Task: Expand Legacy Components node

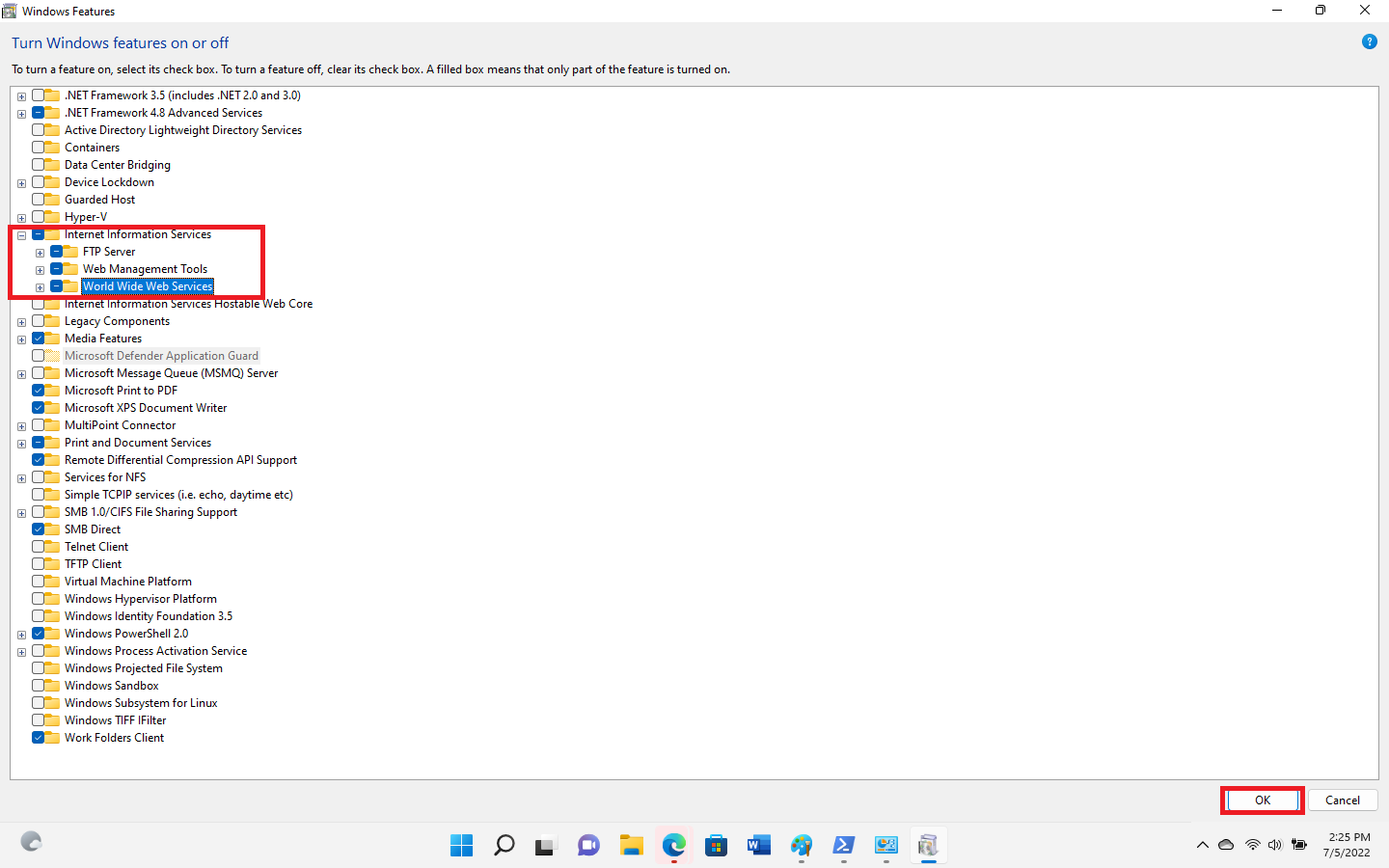Action: 21,322
